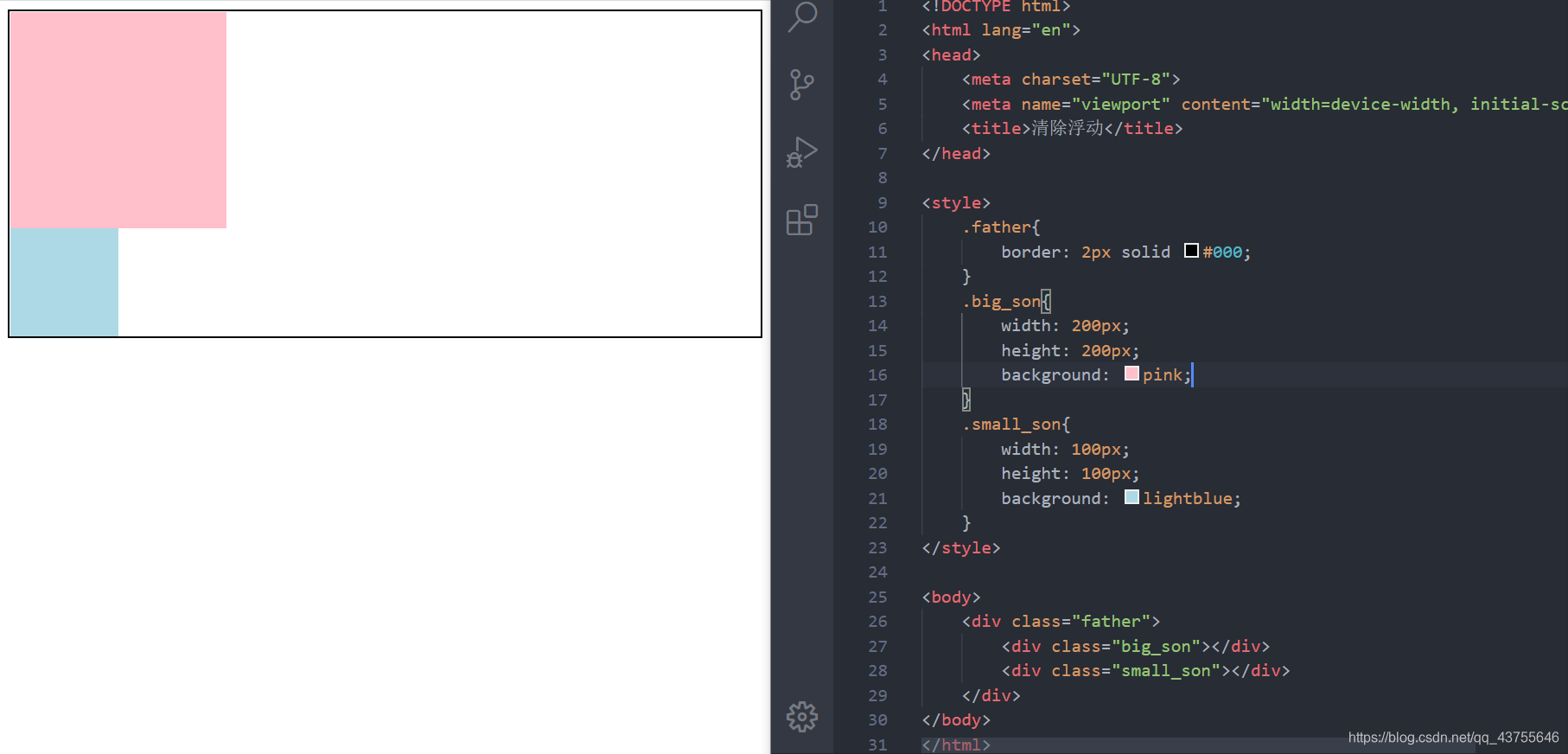Click line number 13 in gutter
The image size is (1568, 754).
pos(877,301)
